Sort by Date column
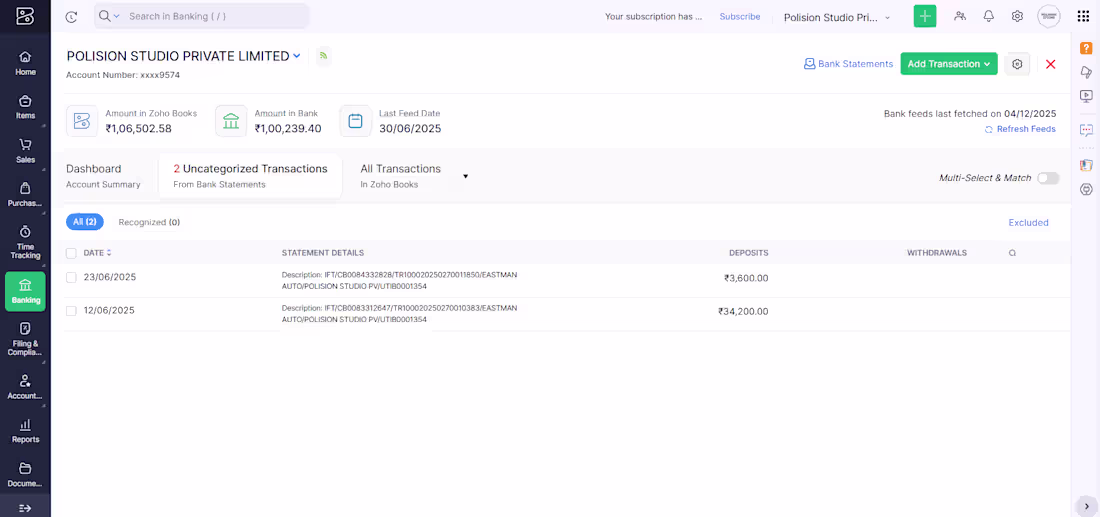The image size is (1100, 517). (98, 253)
